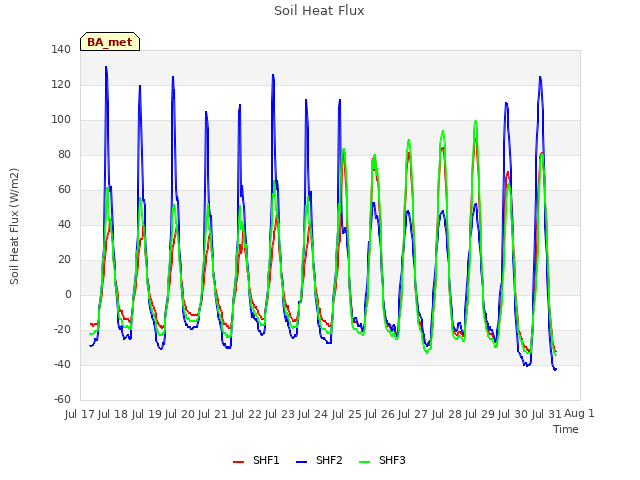Viewport: 640px width, 480px height.
Task: Click the 120 y-axis tick label
Action: 61,85
